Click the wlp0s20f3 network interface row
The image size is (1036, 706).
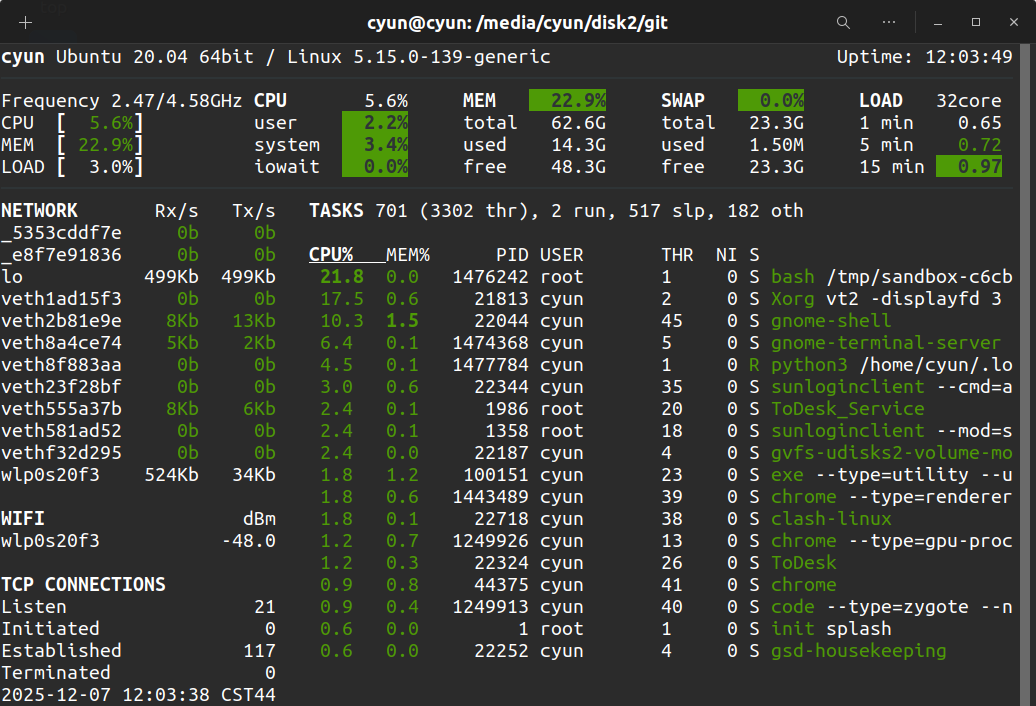pyautogui.click(x=138, y=475)
